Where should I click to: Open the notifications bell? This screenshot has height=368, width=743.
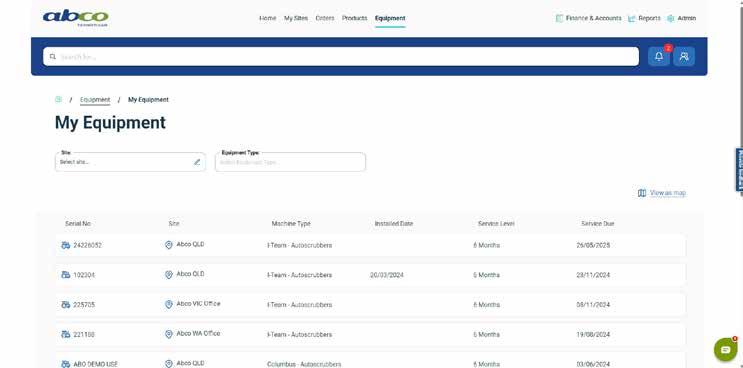[x=659, y=56]
